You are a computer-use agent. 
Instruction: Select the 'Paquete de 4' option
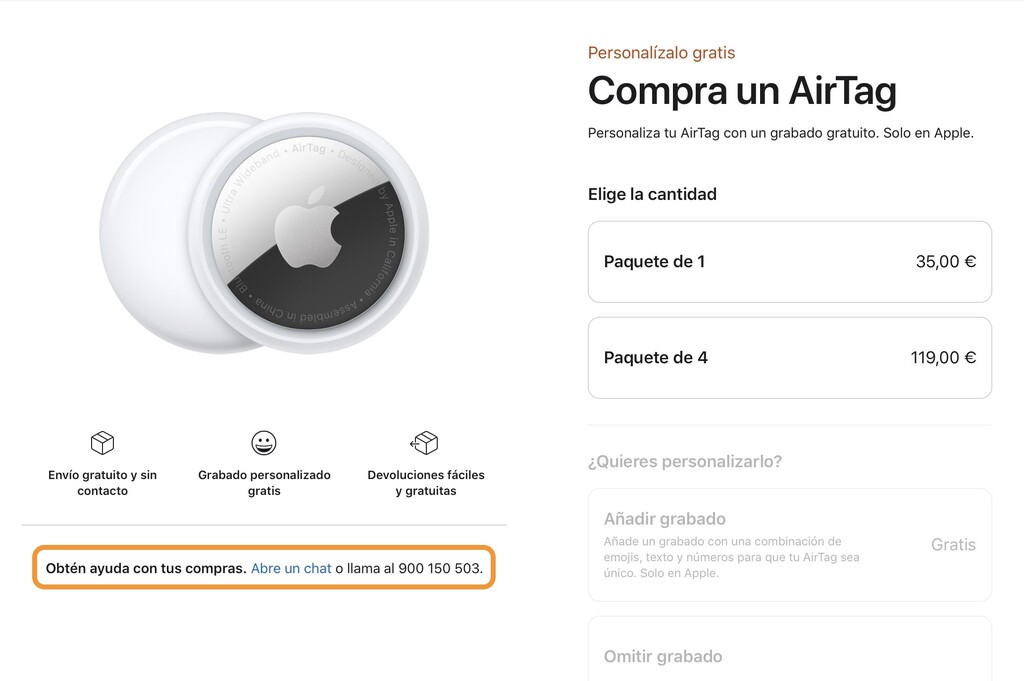click(x=789, y=357)
